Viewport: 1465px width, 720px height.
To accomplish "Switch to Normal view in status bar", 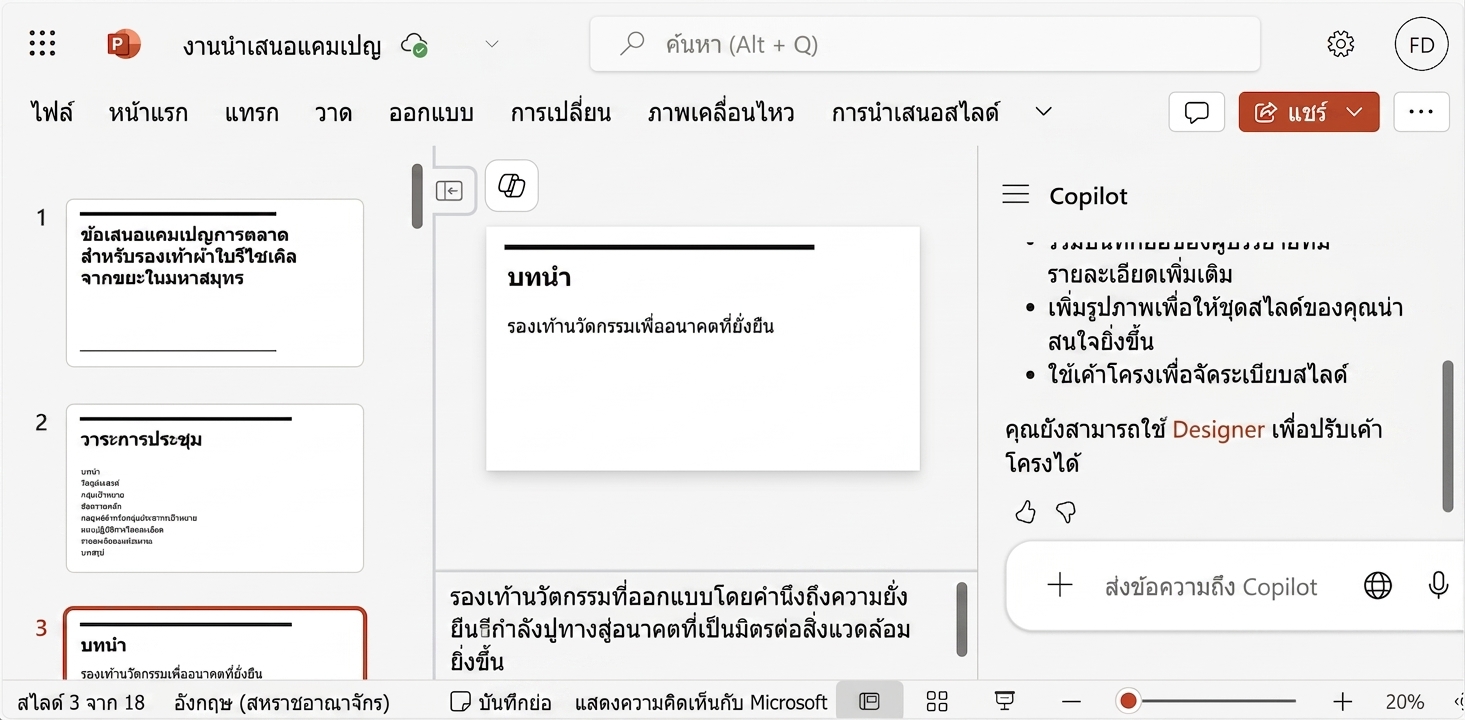I will [x=869, y=701].
